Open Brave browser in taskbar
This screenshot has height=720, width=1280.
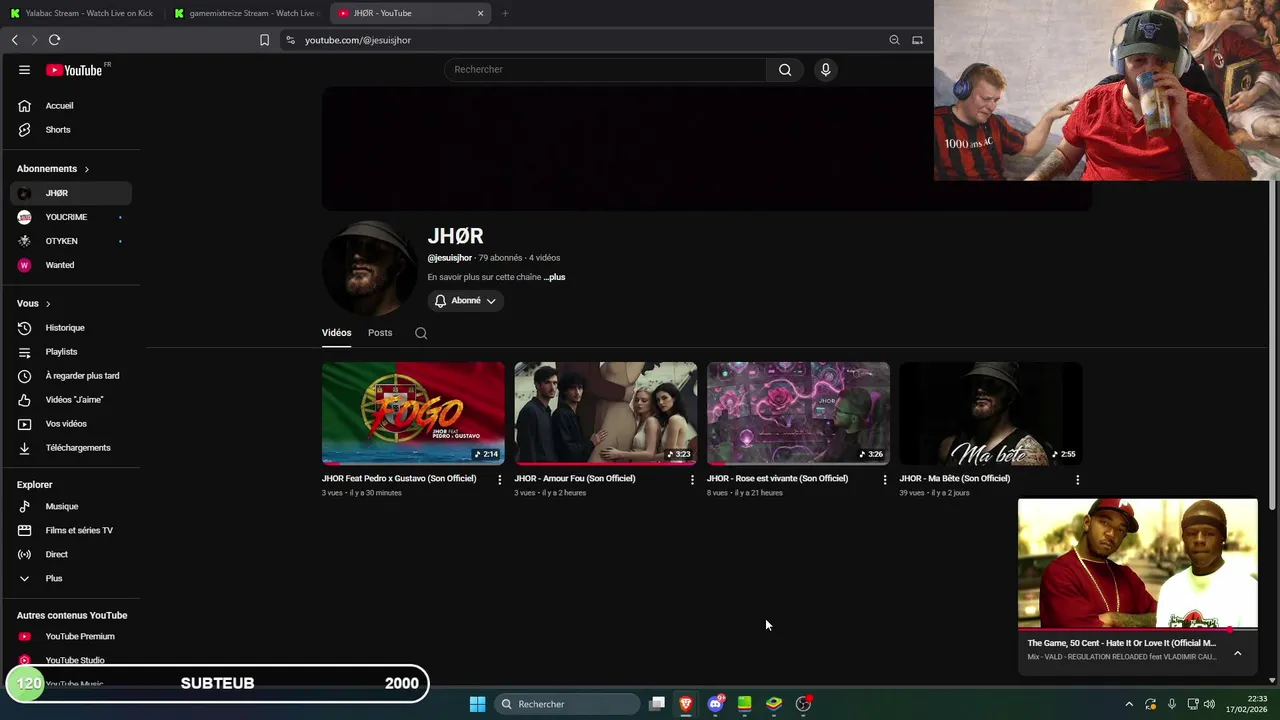[x=686, y=704]
